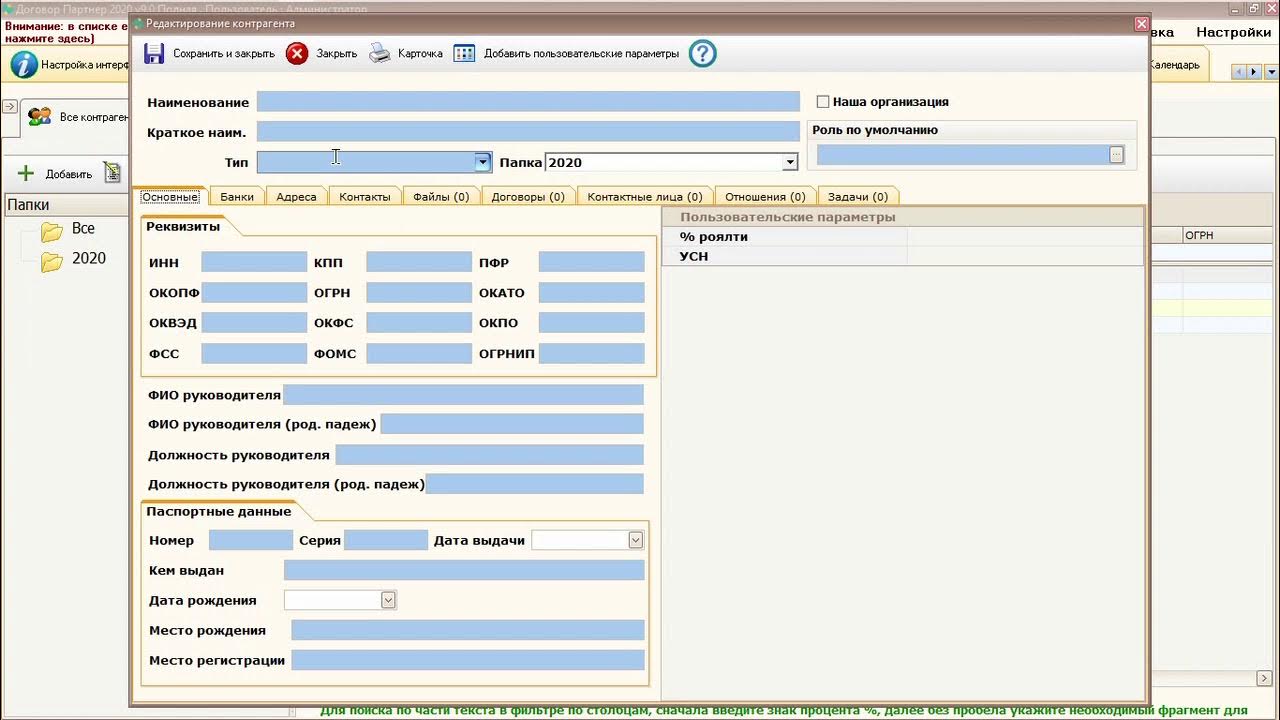Select the 2020 folder in tree
This screenshot has width=1280, height=720.
[89, 258]
